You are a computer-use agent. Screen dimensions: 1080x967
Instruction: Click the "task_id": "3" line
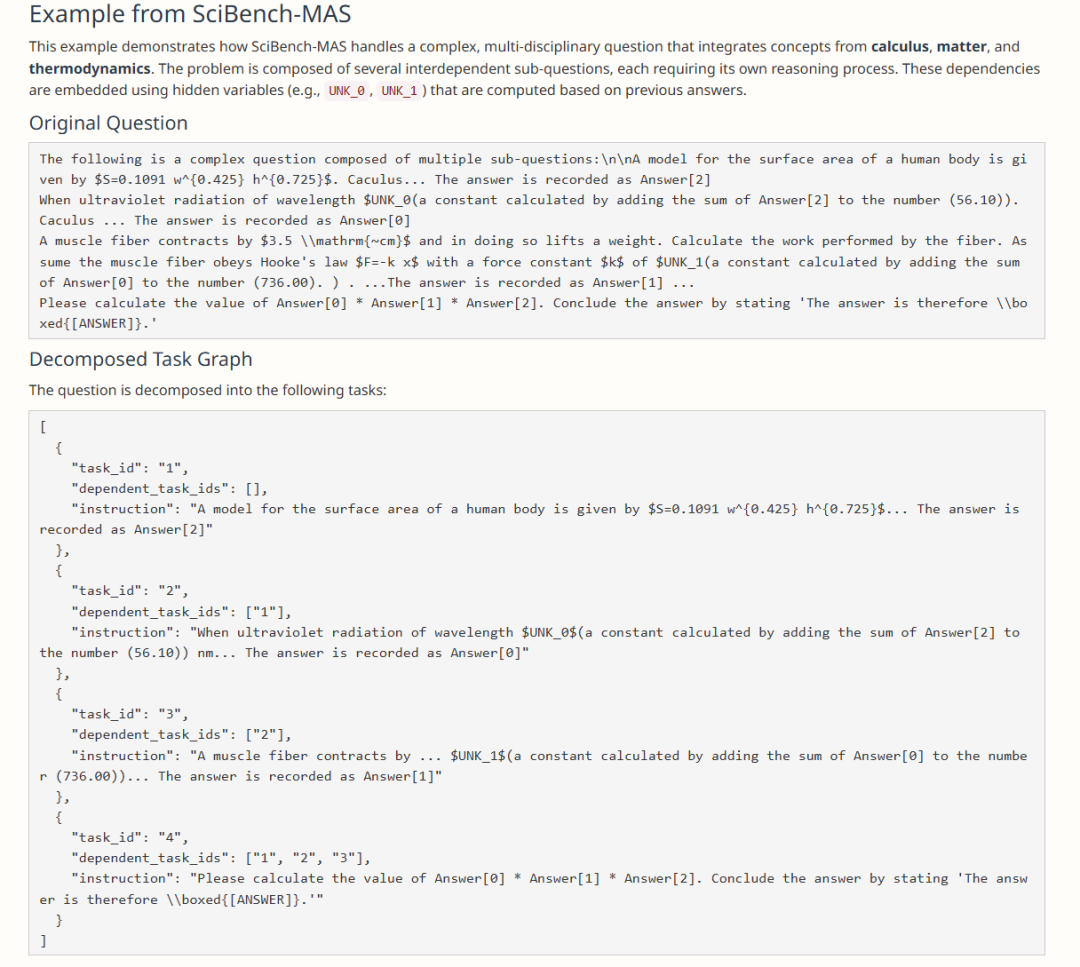click(x=130, y=714)
